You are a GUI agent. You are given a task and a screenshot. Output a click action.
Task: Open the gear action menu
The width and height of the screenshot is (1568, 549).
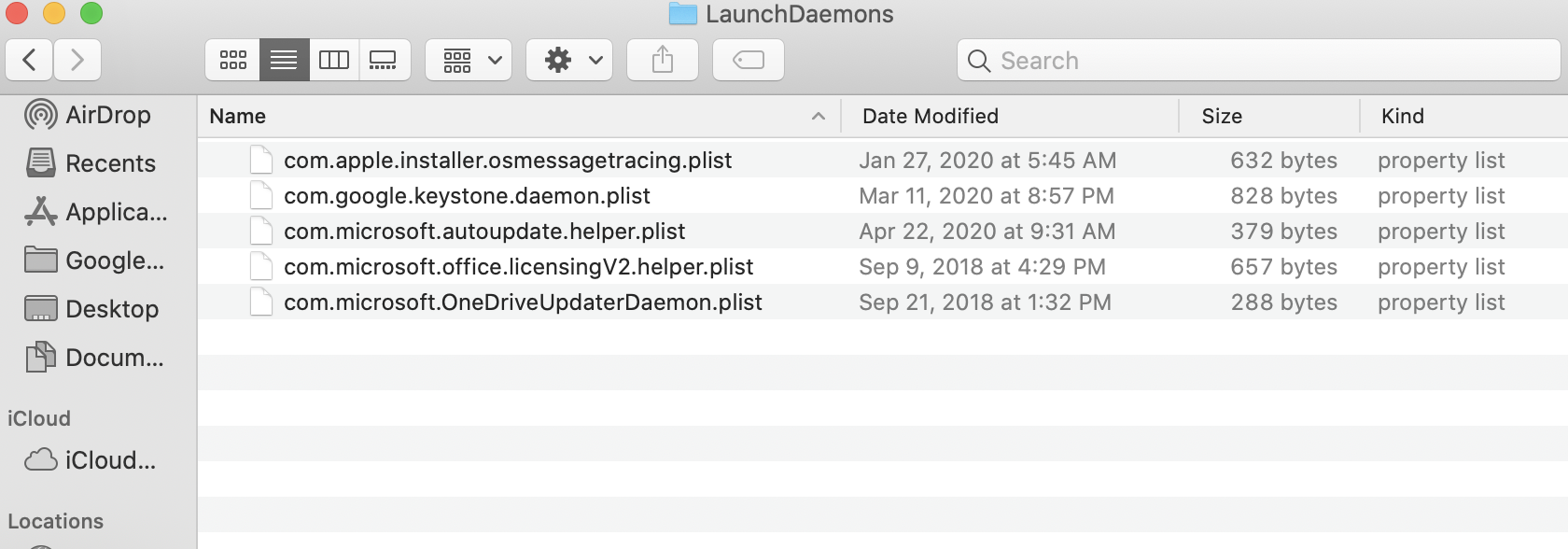click(x=569, y=61)
